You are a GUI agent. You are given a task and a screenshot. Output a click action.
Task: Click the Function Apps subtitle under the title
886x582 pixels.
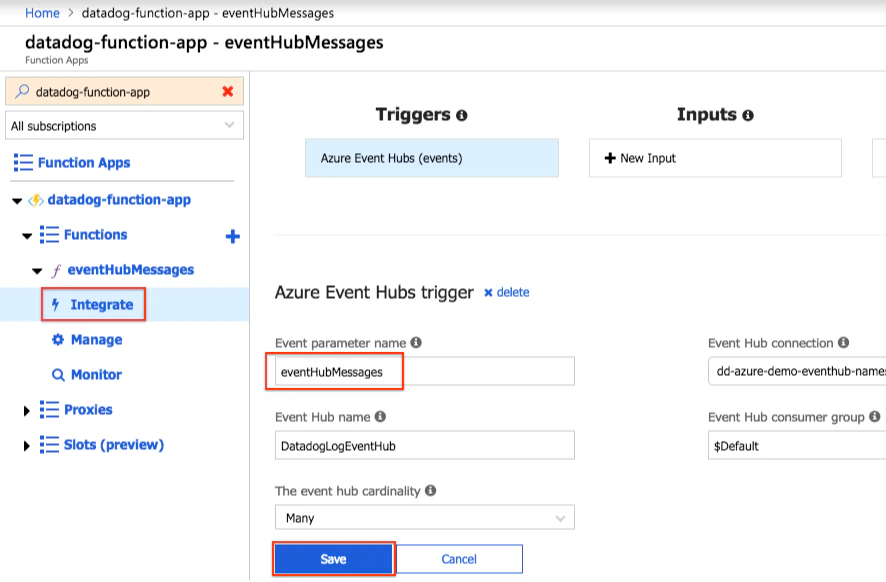click(x=57, y=60)
